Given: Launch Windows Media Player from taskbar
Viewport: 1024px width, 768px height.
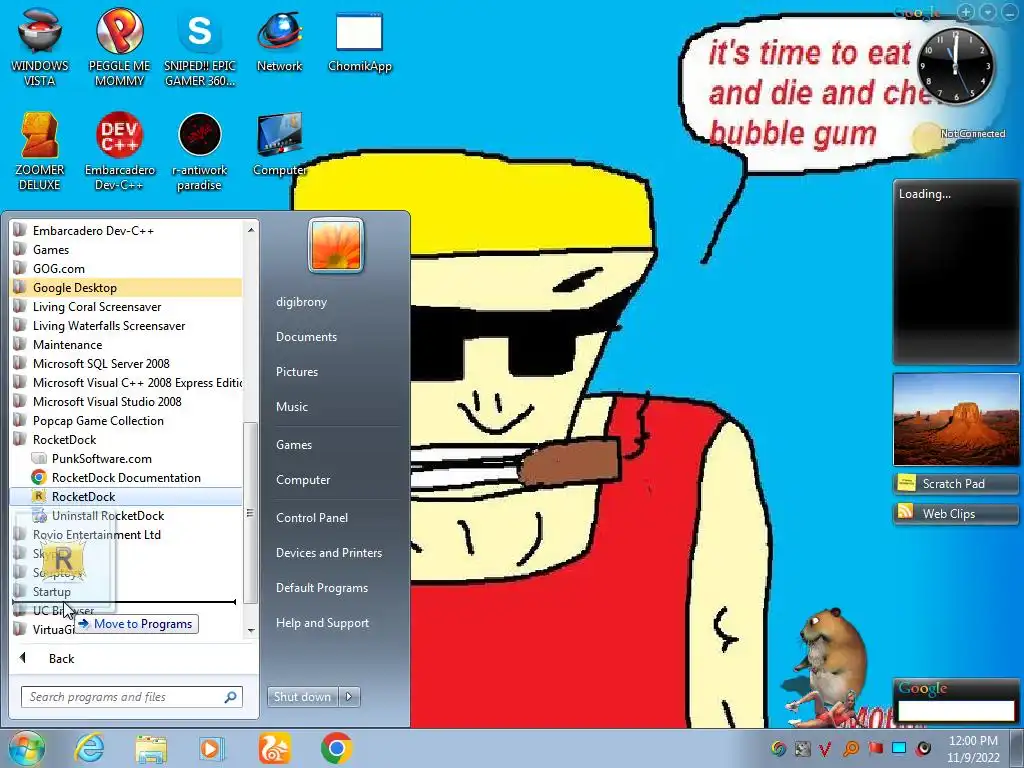Looking at the screenshot, I should pos(212,748).
